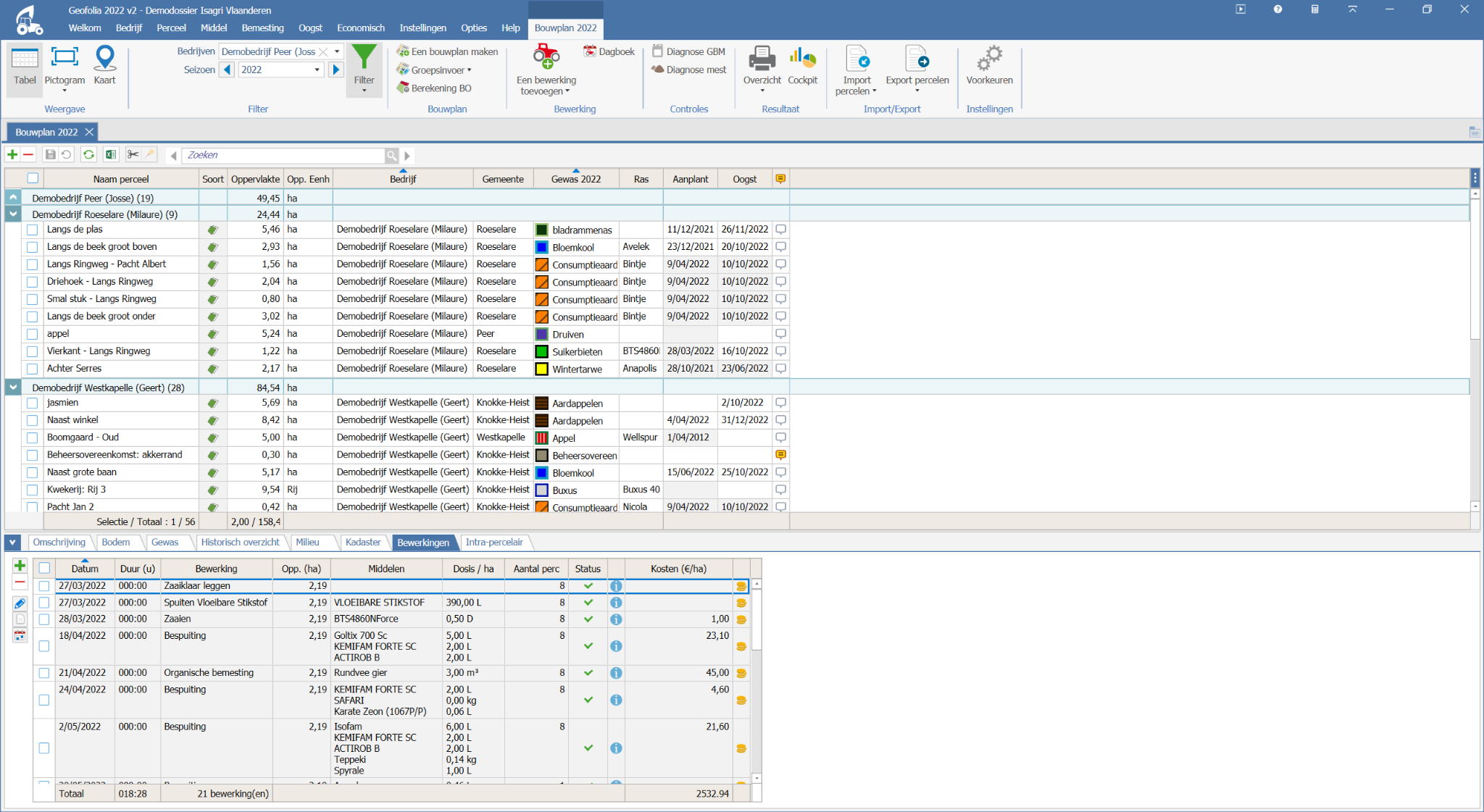Add an operation with green plus

tap(20, 566)
